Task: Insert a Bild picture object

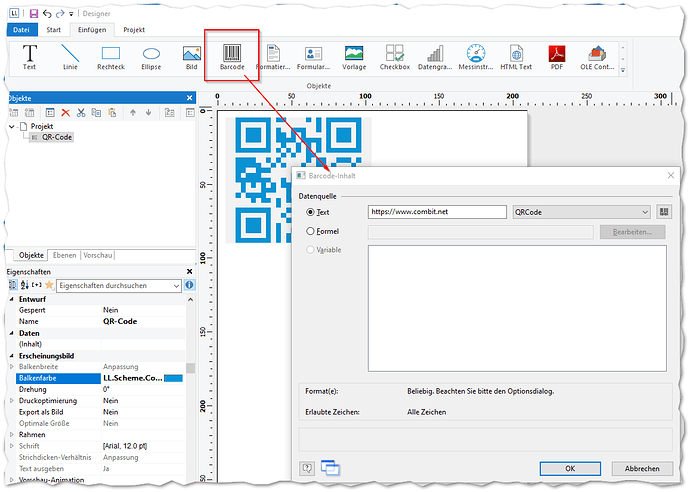Action: click(x=192, y=57)
